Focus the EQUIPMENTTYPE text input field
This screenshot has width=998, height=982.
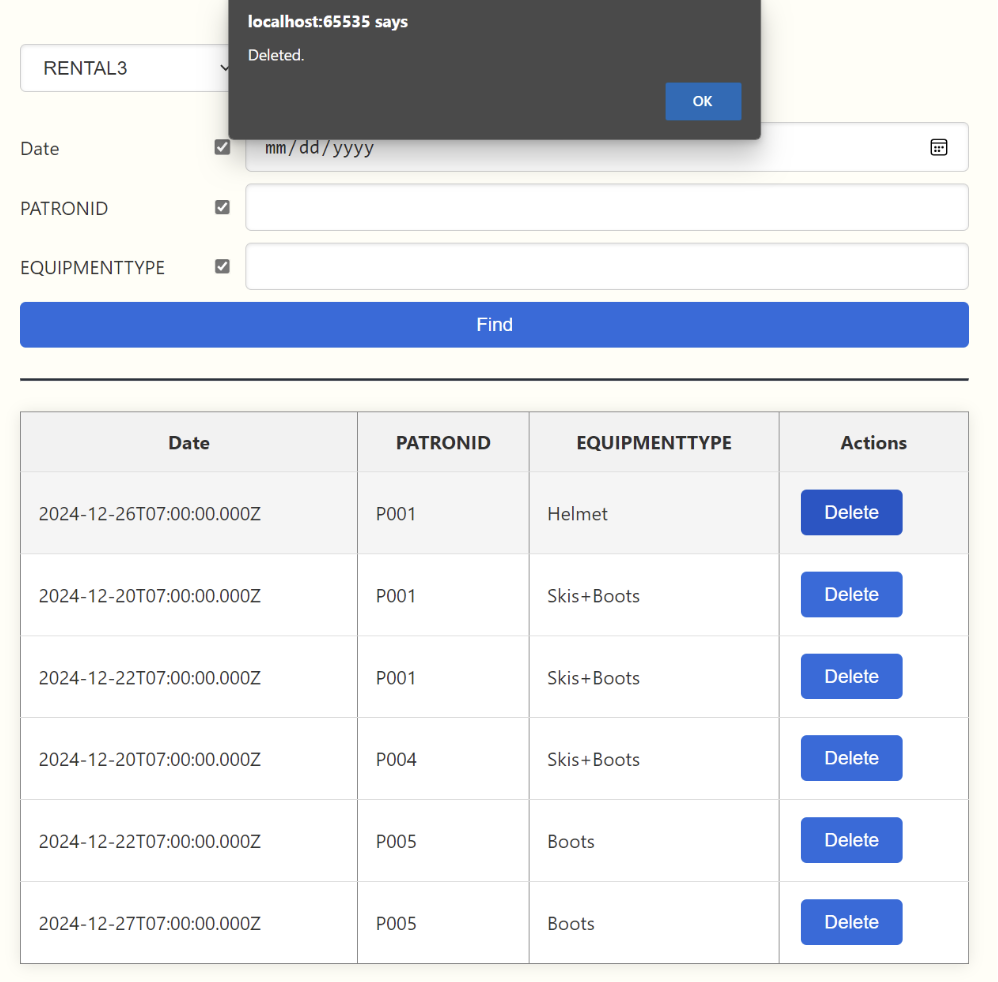click(x=606, y=266)
